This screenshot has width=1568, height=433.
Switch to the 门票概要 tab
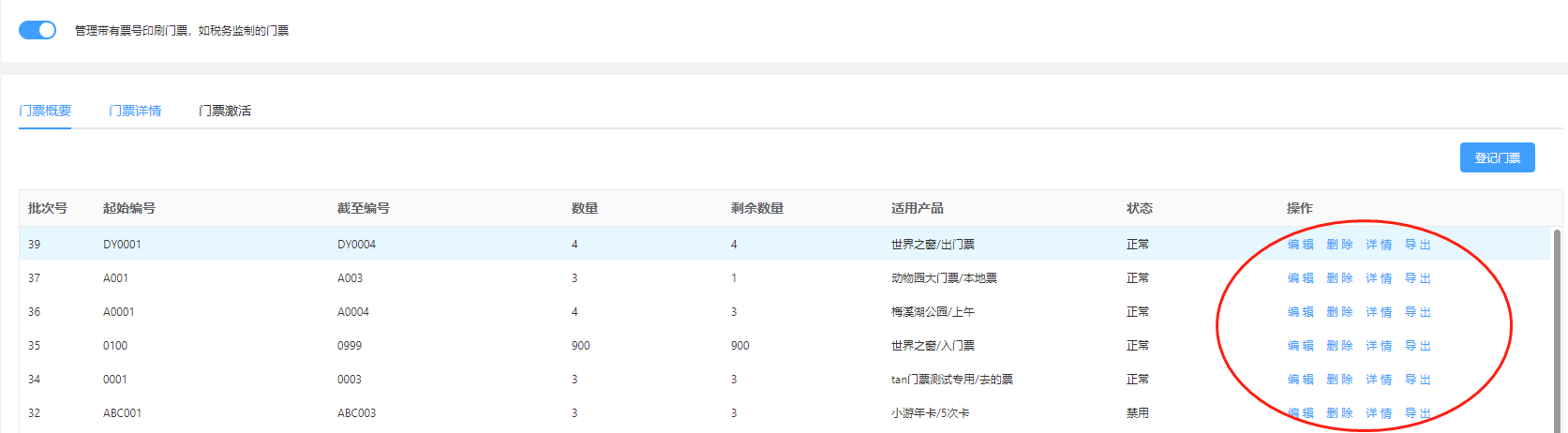click(x=45, y=111)
